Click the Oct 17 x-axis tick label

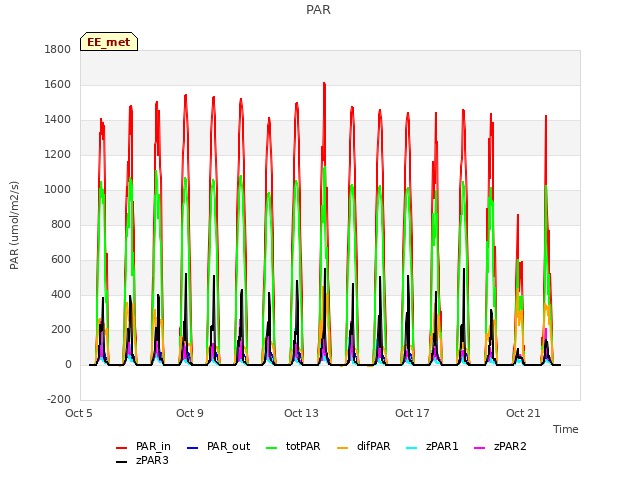(x=412, y=413)
